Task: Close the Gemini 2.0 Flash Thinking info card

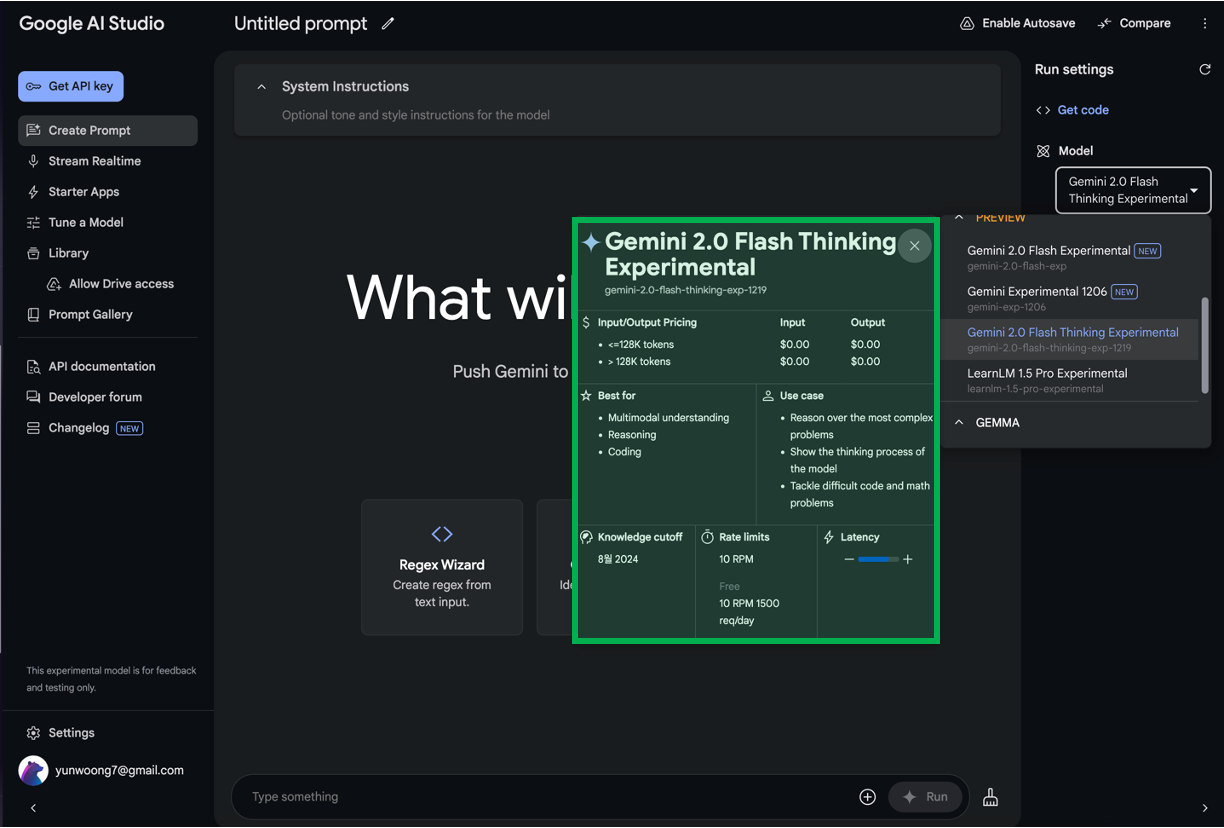Action: pos(914,246)
